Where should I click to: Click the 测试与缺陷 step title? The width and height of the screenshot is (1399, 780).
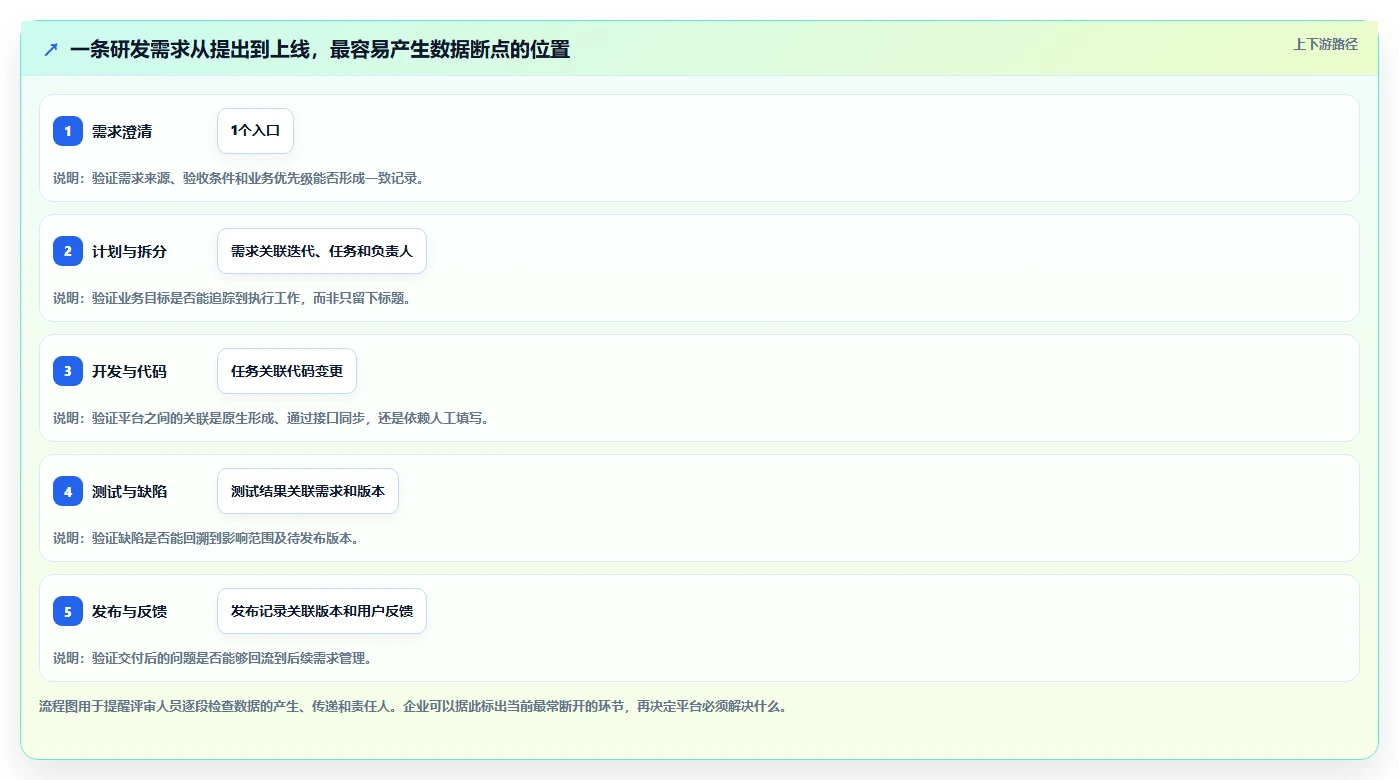point(129,491)
